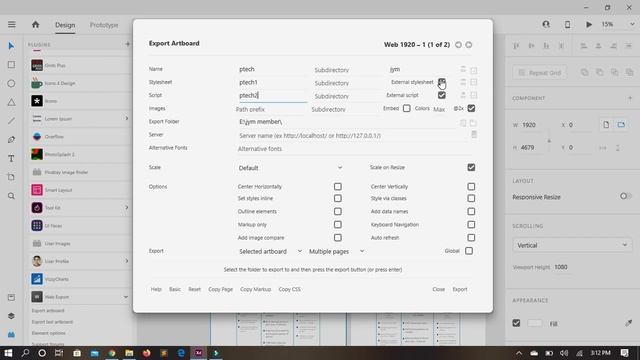Click the Reset button
The image size is (640, 360).
click(194, 289)
